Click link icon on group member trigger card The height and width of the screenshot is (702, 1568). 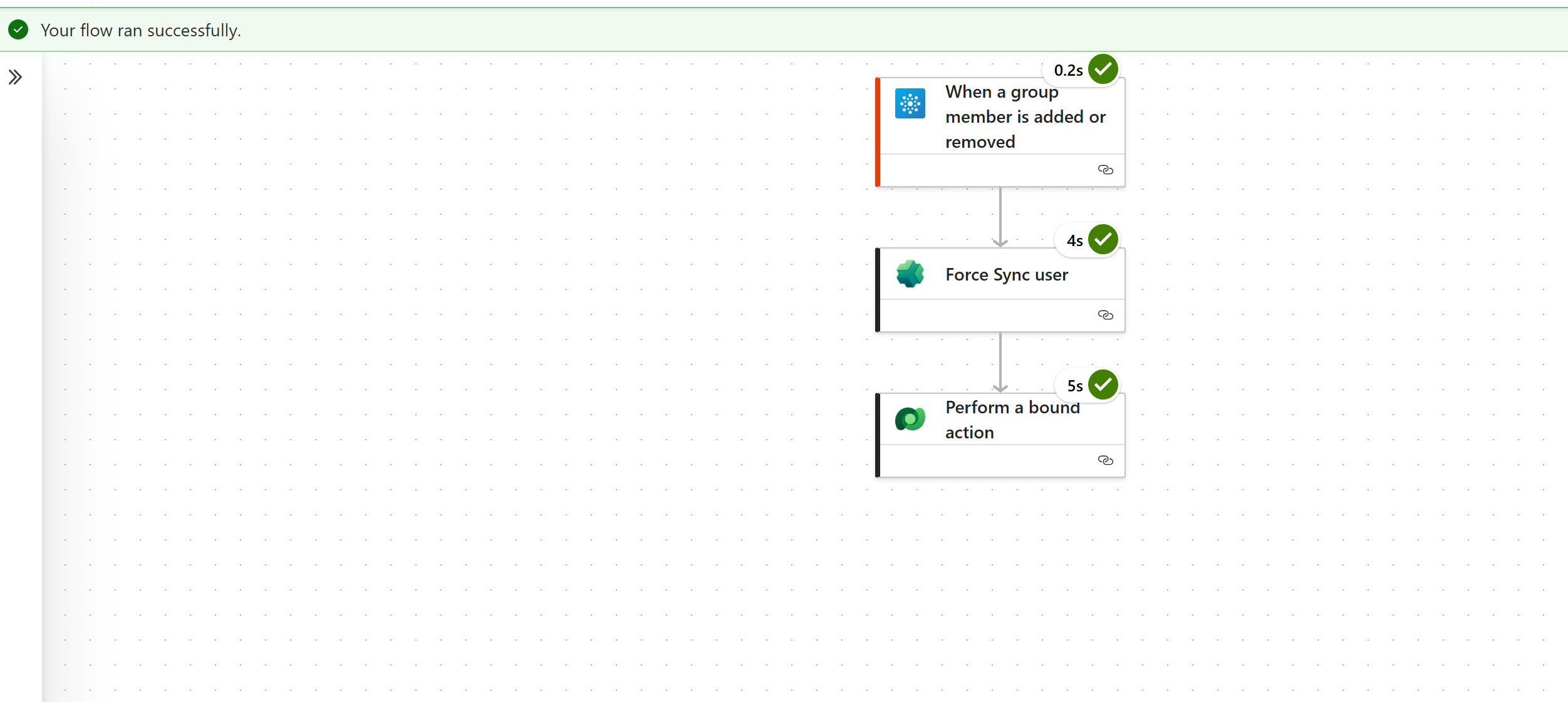(1105, 170)
